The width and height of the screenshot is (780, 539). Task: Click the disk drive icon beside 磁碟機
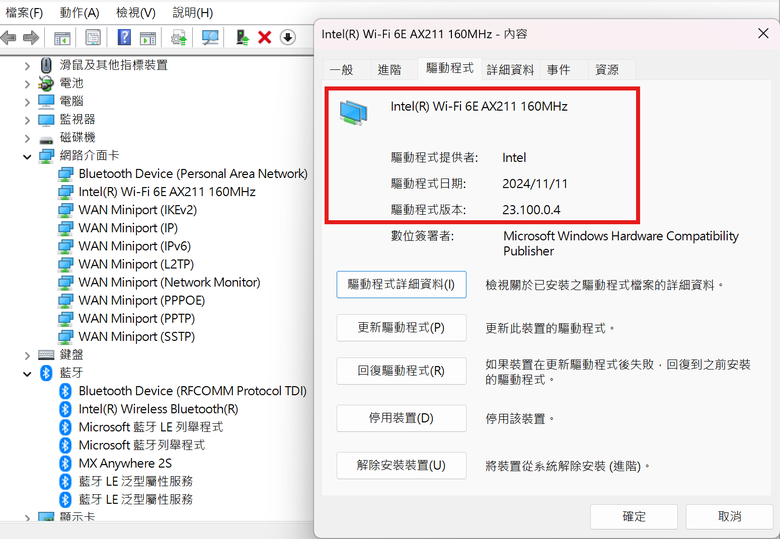[46, 139]
